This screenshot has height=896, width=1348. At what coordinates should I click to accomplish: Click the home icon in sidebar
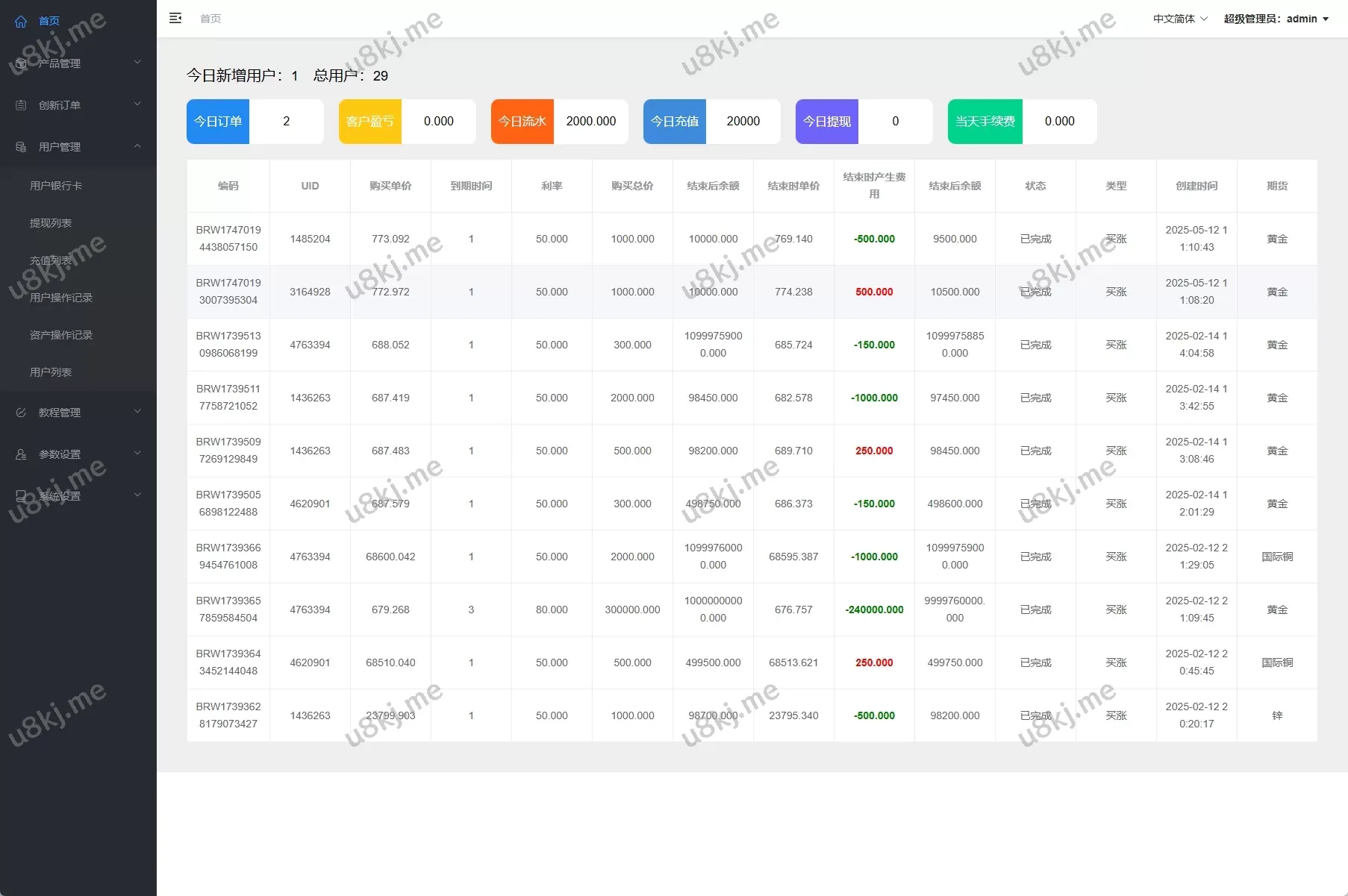point(21,22)
